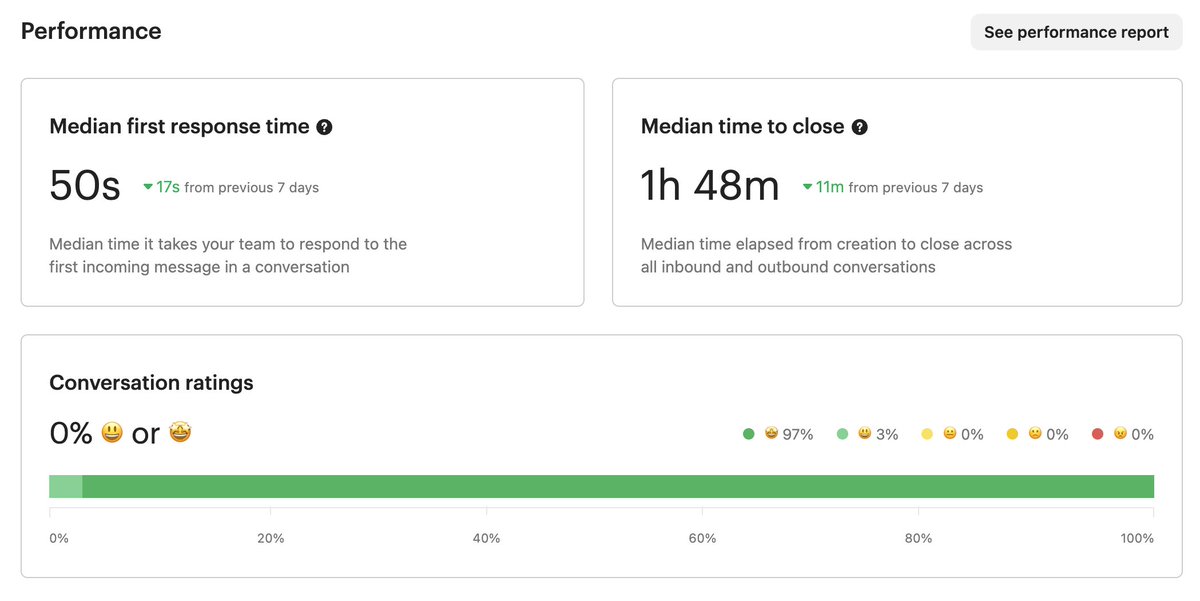Click the Conversation ratings section title
Screen dimensions: 1200x601
[151, 382]
